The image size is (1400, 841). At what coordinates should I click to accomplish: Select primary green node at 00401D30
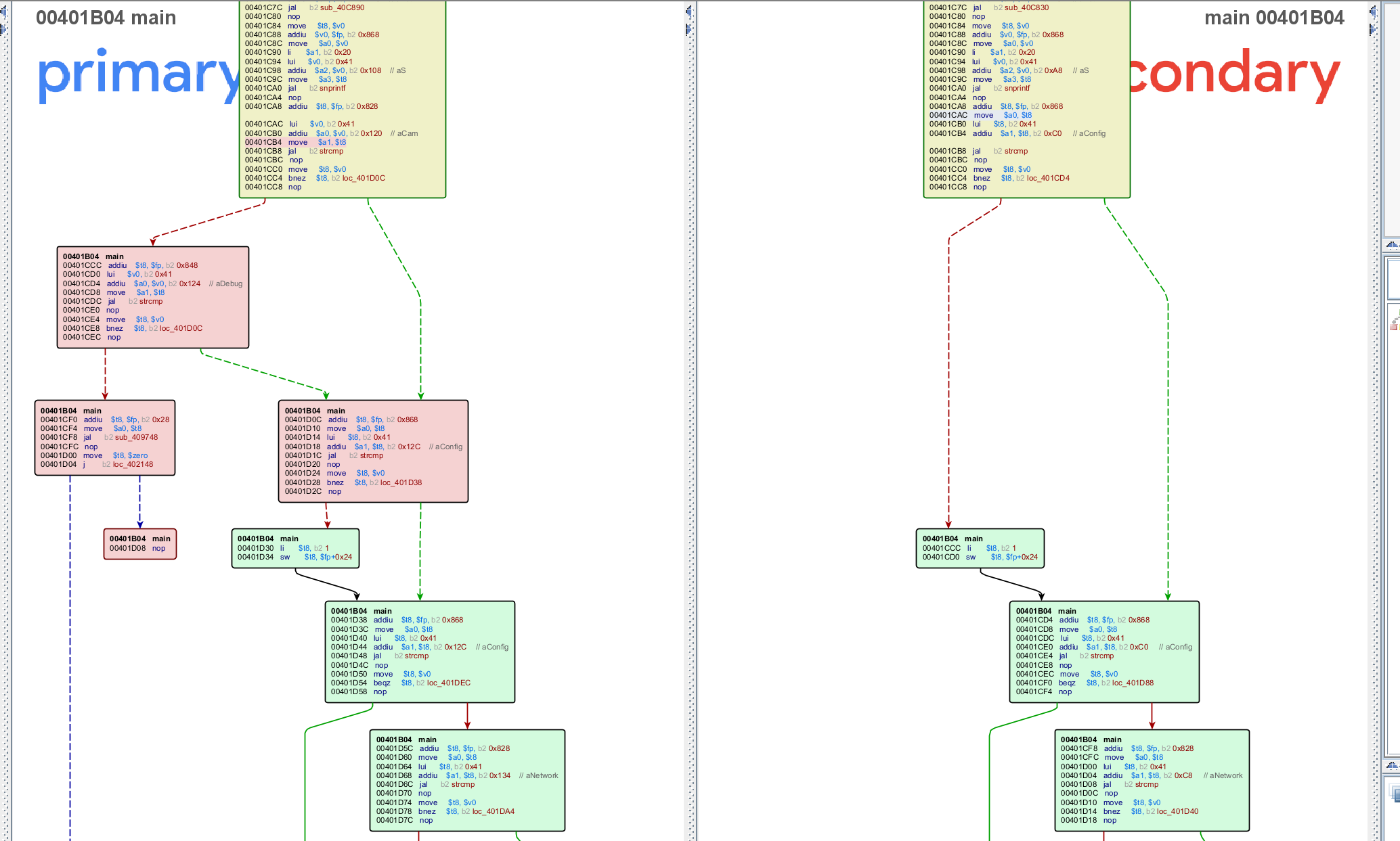(x=295, y=548)
